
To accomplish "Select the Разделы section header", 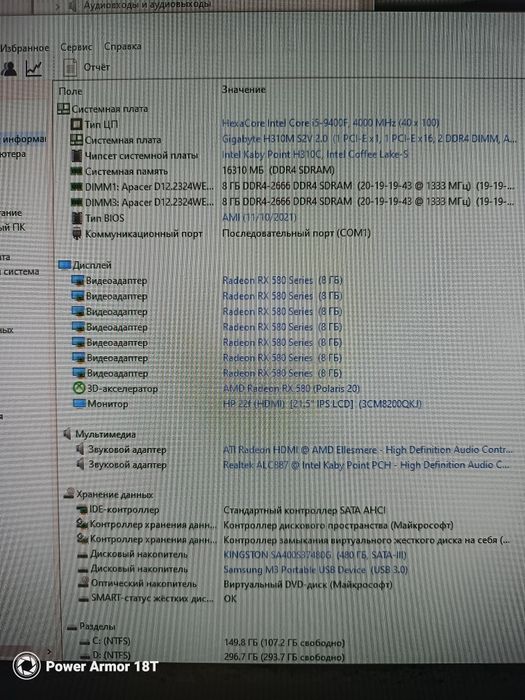I will 97,626.
